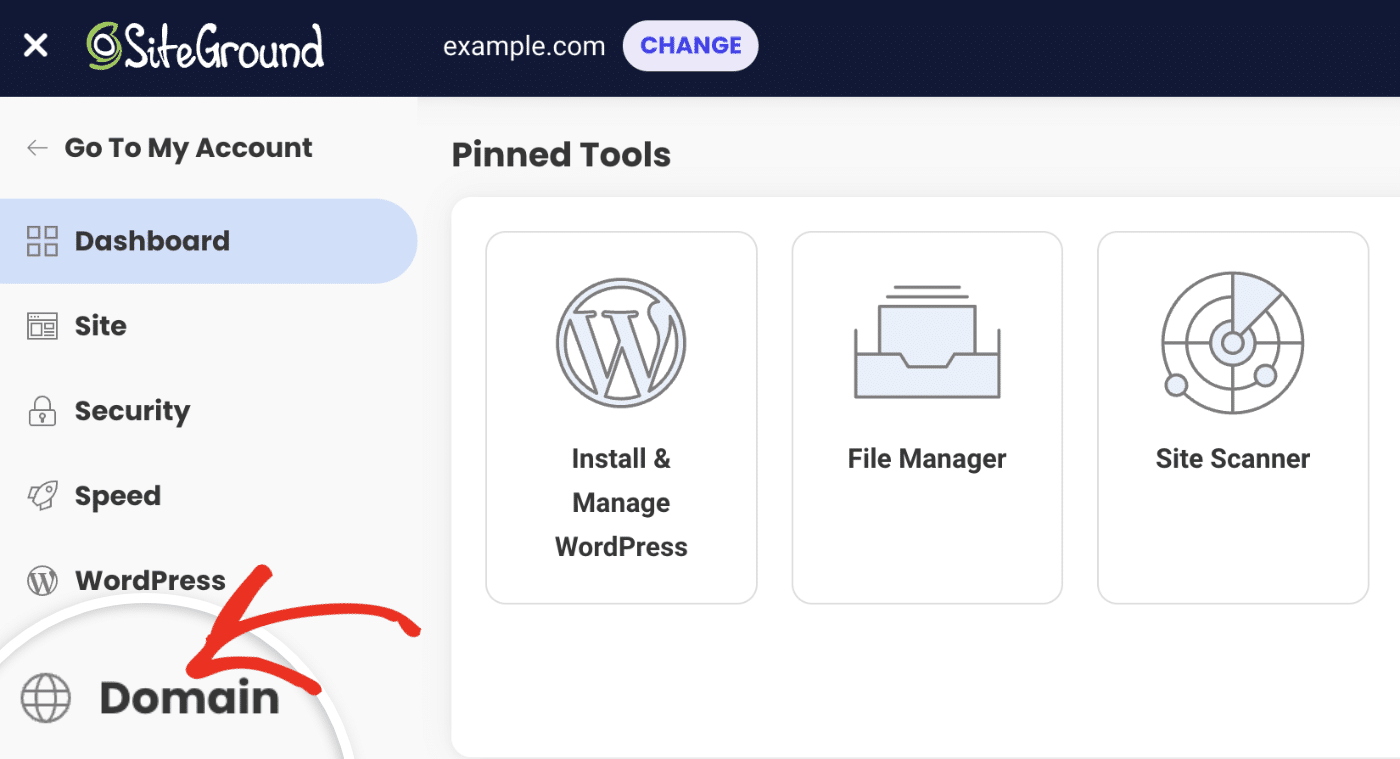The height and width of the screenshot is (759, 1400).
Task: Click the WordPress logo icon in sidebar
Action: pos(41,579)
